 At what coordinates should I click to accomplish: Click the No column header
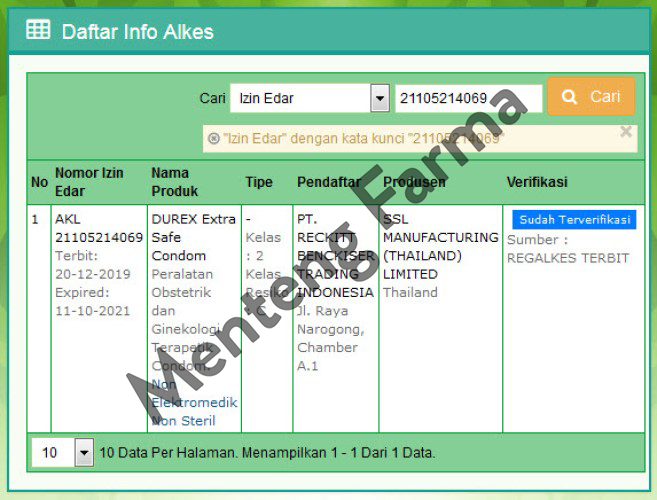pos(39,182)
